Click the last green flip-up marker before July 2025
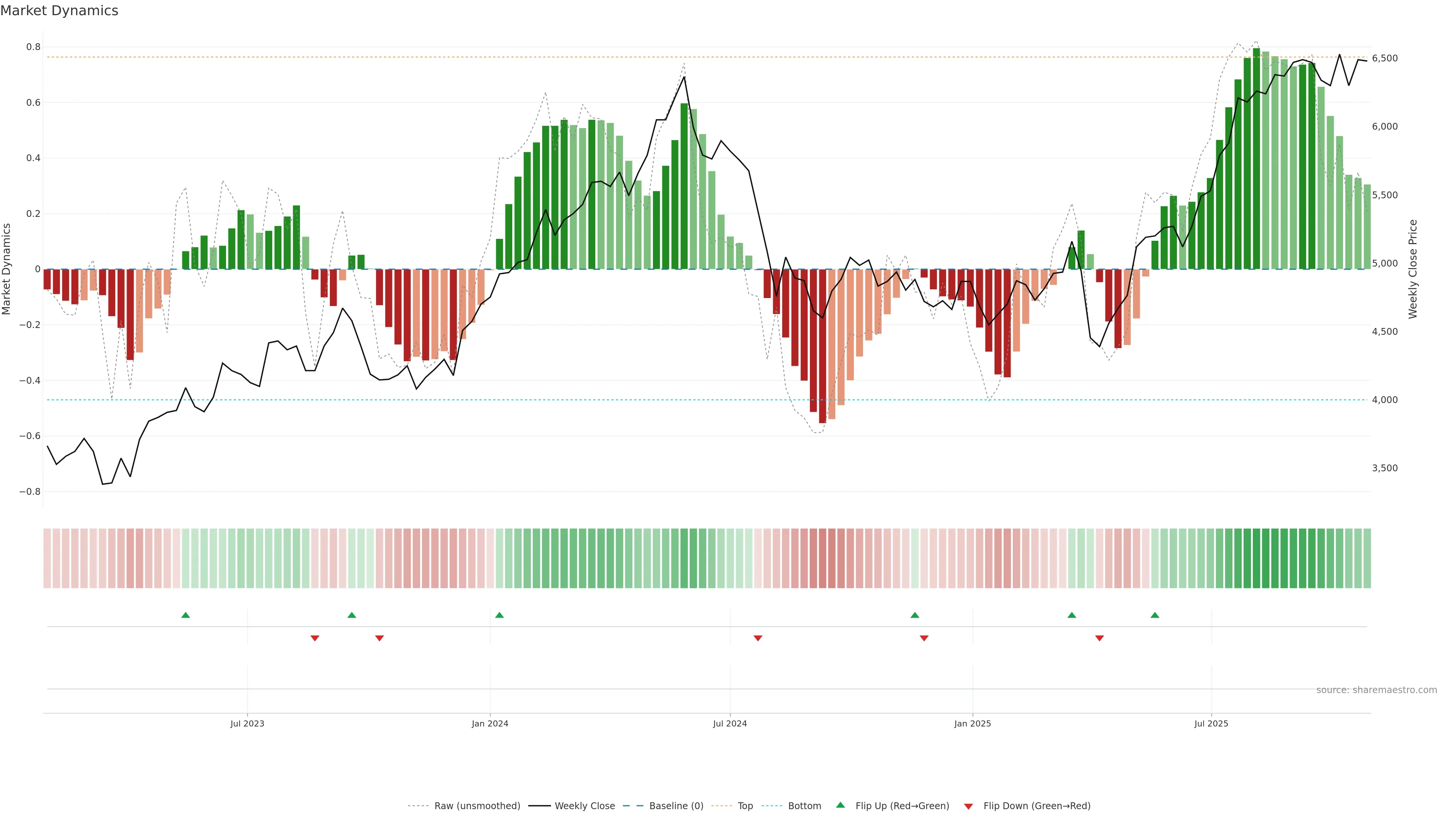1456x819 pixels. coord(1155,615)
